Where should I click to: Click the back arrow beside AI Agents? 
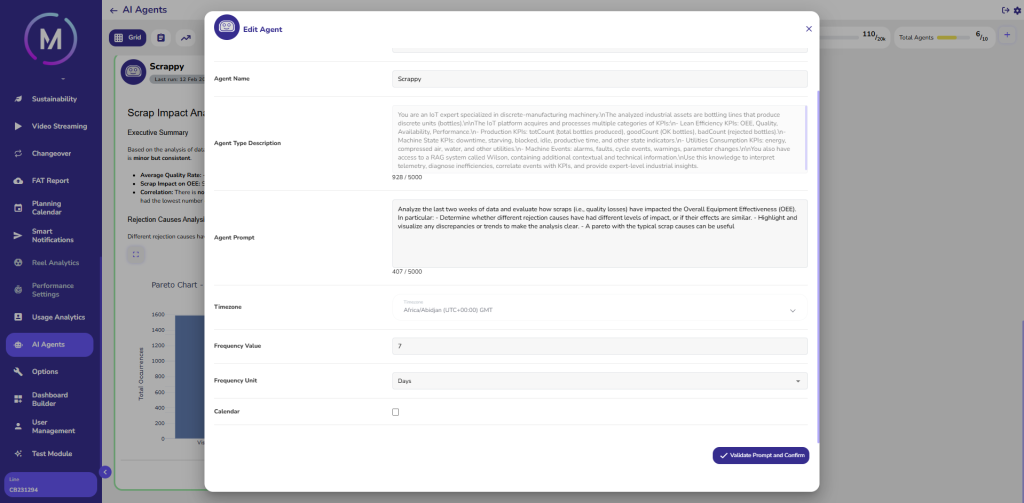coord(113,10)
